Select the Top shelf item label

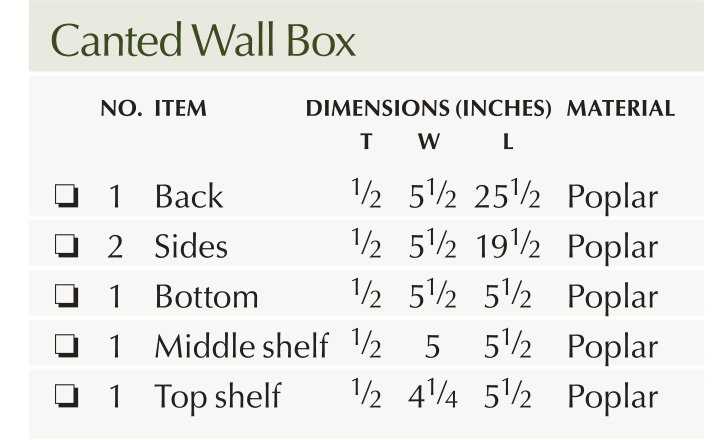coord(217,396)
